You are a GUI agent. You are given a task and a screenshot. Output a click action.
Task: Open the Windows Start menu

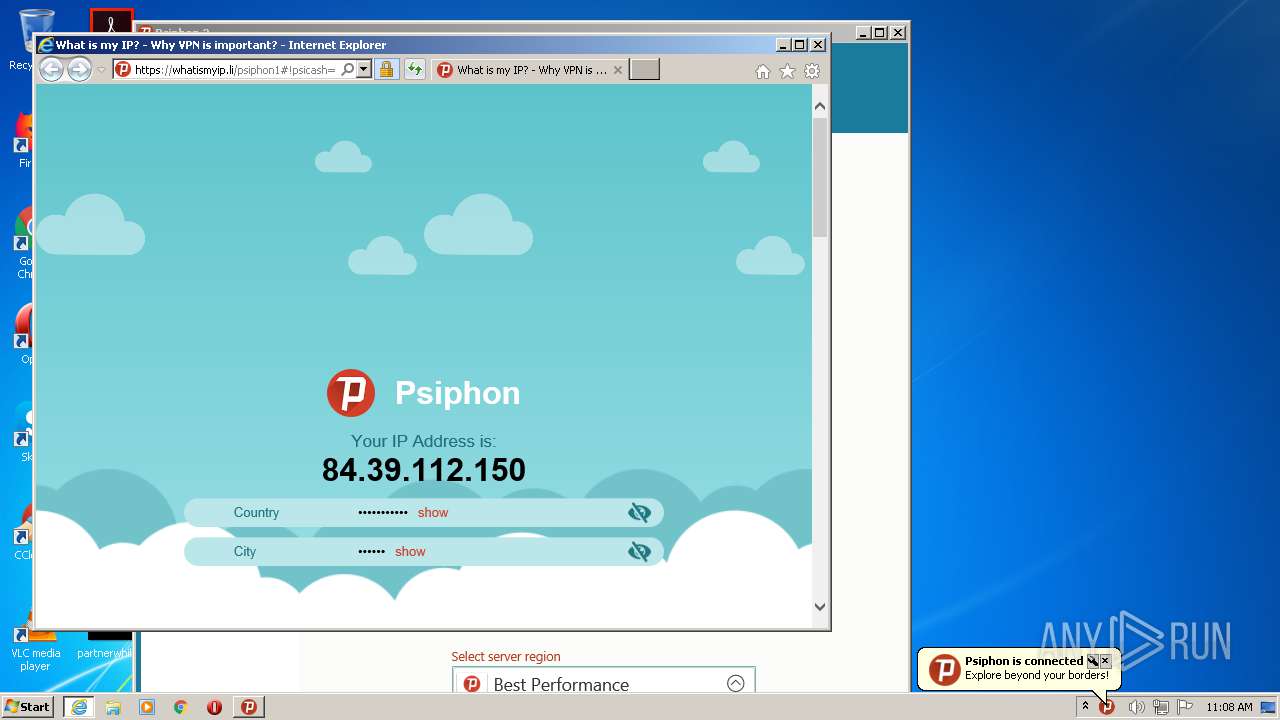(x=27, y=707)
